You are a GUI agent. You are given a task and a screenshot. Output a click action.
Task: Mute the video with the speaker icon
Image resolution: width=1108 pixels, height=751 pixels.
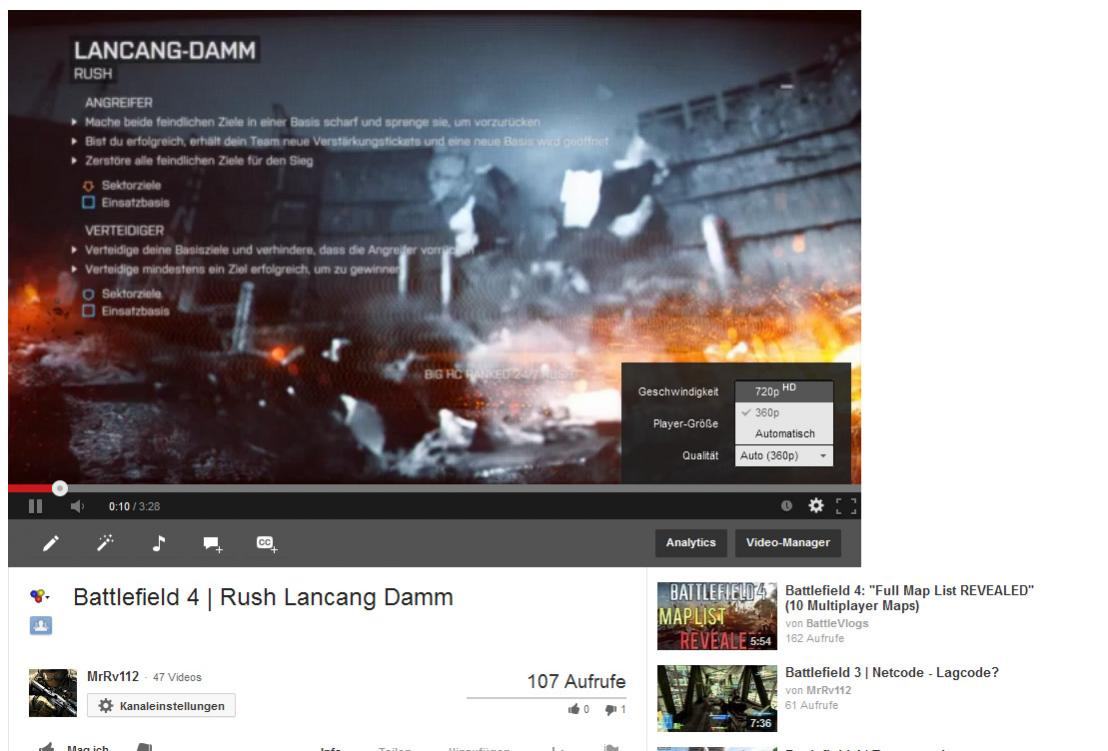78,506
